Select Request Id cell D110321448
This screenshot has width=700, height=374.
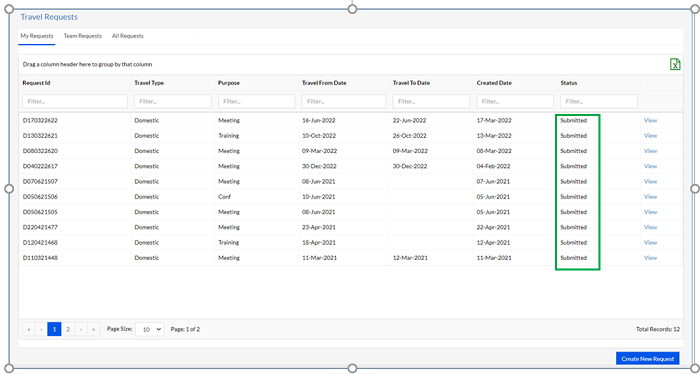tap(40, 258)
